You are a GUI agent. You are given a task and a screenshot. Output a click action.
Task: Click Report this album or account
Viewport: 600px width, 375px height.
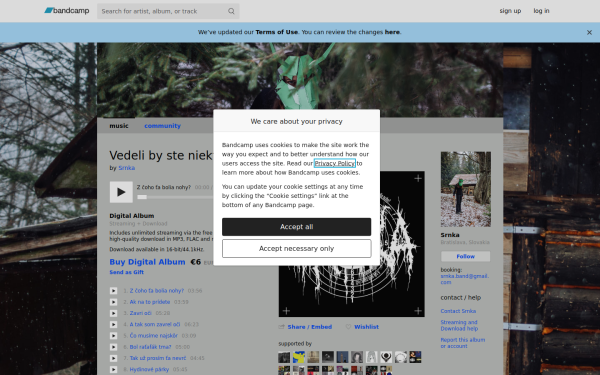point(463,343)
